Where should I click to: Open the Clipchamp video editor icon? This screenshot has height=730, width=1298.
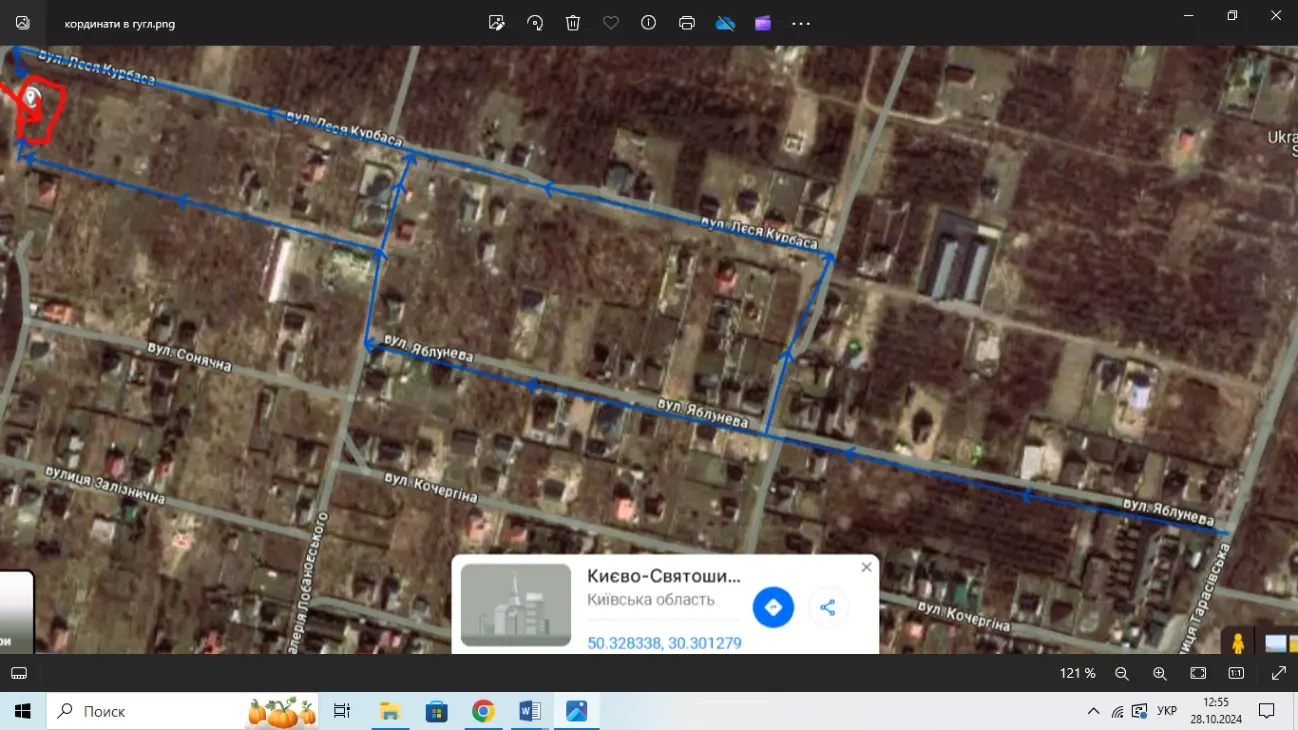763,23
